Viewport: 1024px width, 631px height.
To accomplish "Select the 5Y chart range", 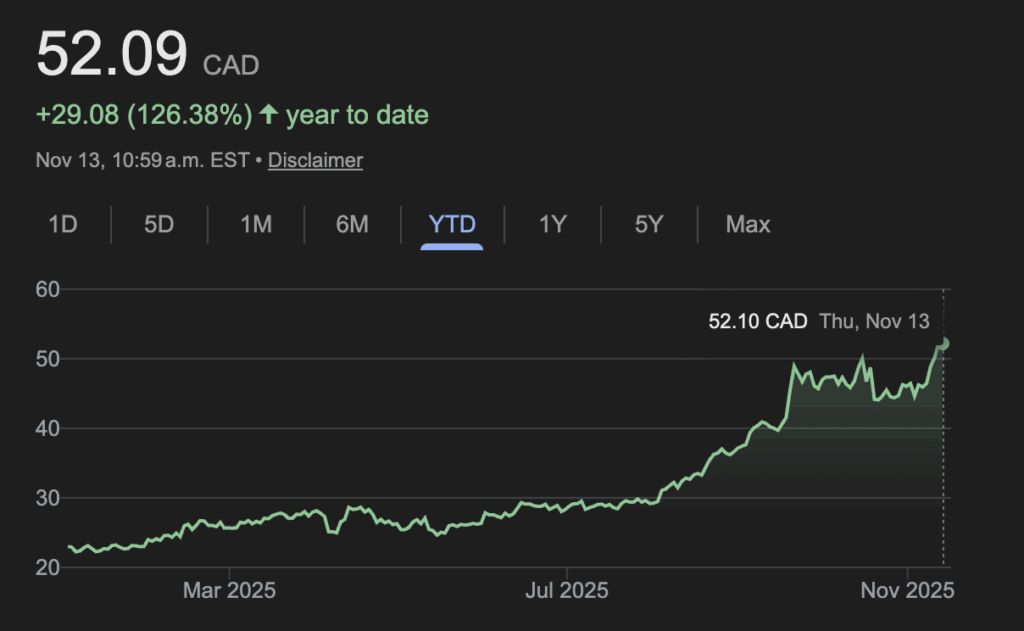I will [649, 224].
